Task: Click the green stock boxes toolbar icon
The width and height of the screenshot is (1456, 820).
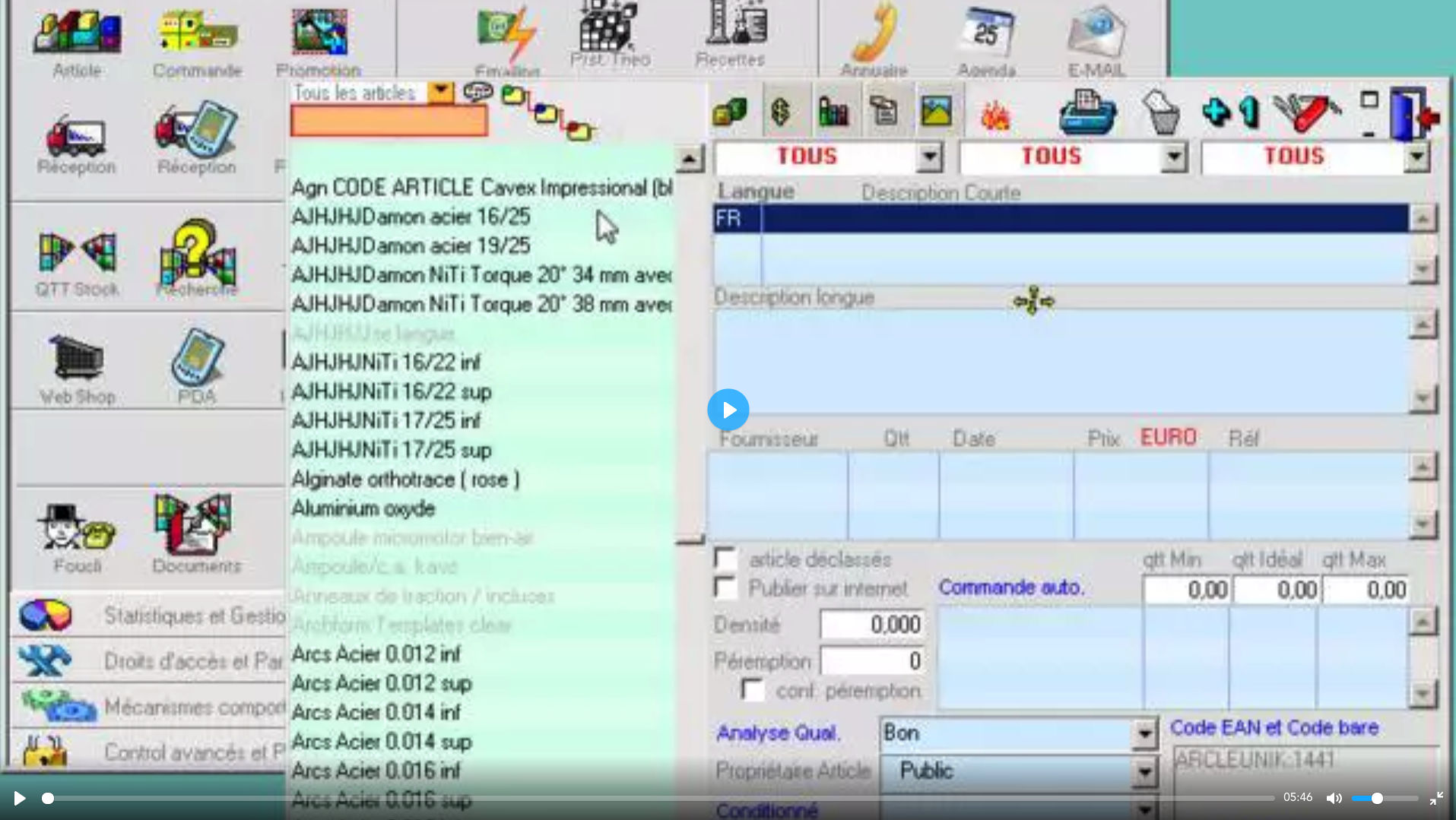Action: 730,112
